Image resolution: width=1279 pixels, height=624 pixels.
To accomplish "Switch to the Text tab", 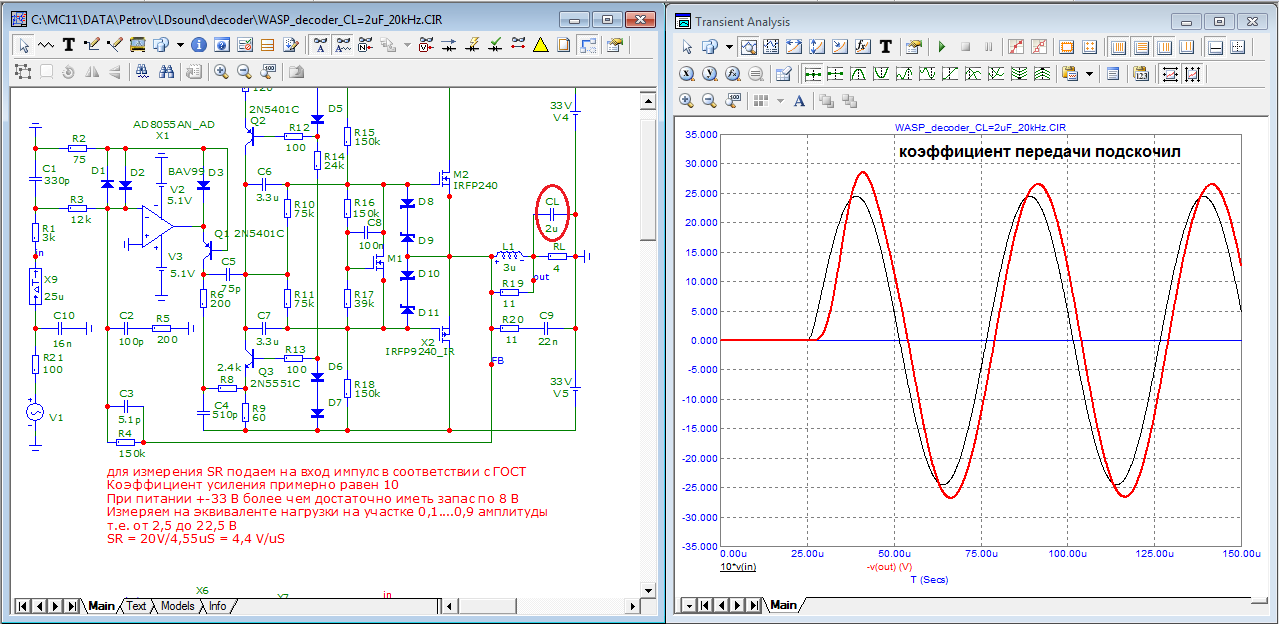I will (x=136, y=606).
